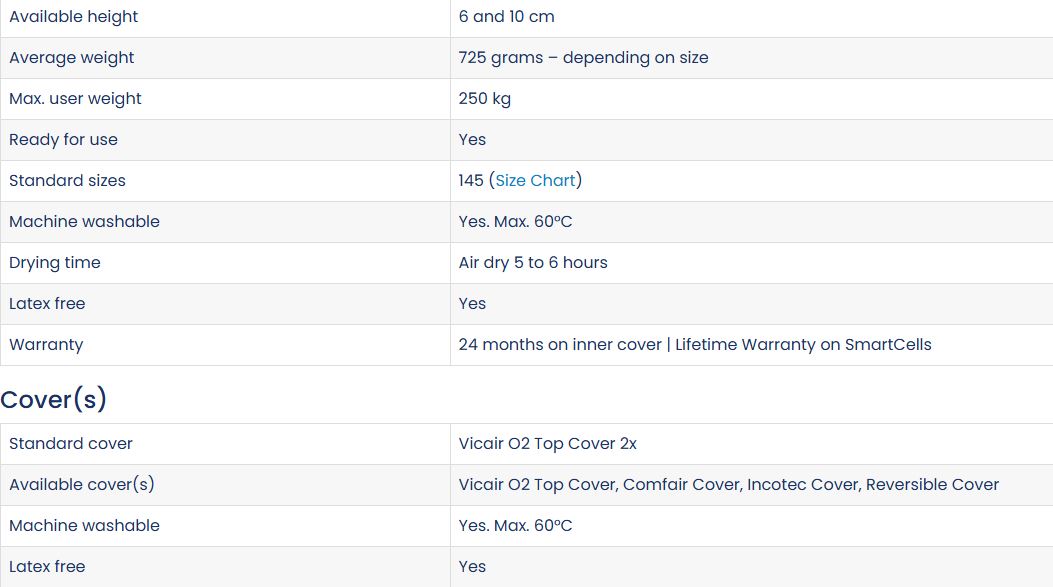Screen dimensions: 1053x587
Task: Click the Standard cover row label
Action: pos(71,444)
